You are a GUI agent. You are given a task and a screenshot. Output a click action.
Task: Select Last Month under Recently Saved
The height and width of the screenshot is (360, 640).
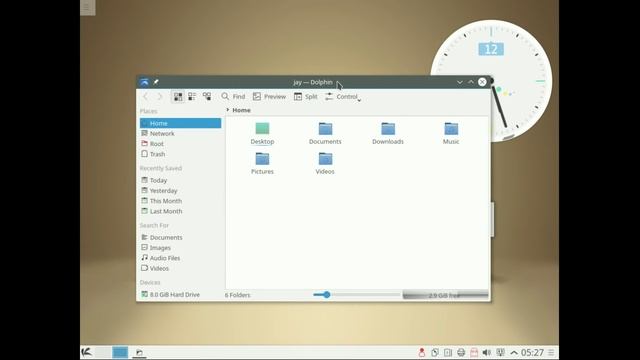pyautogui.click(x=180, y=211)
